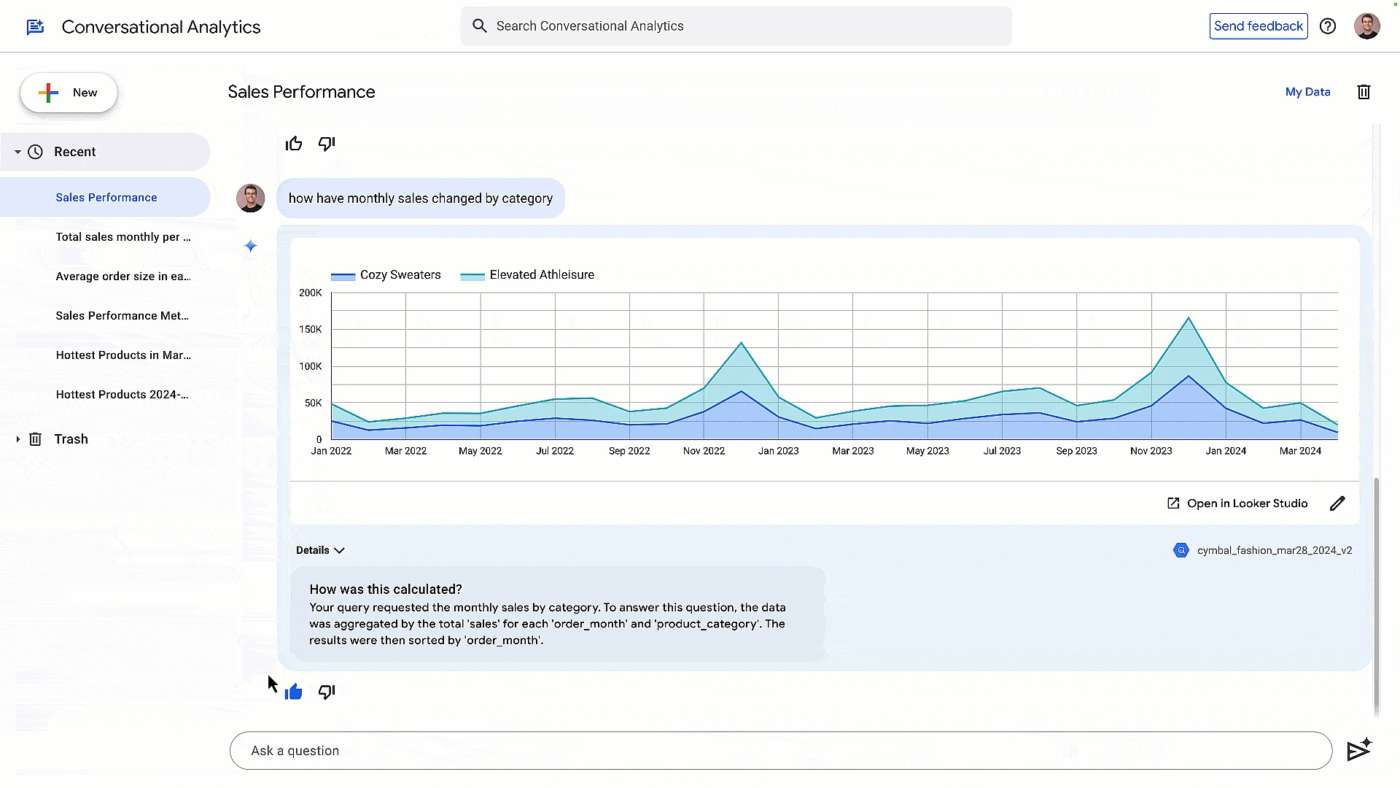Collapse the Recent conversations section
This screenshot has height=788, width=1400.
click(18, 152)
